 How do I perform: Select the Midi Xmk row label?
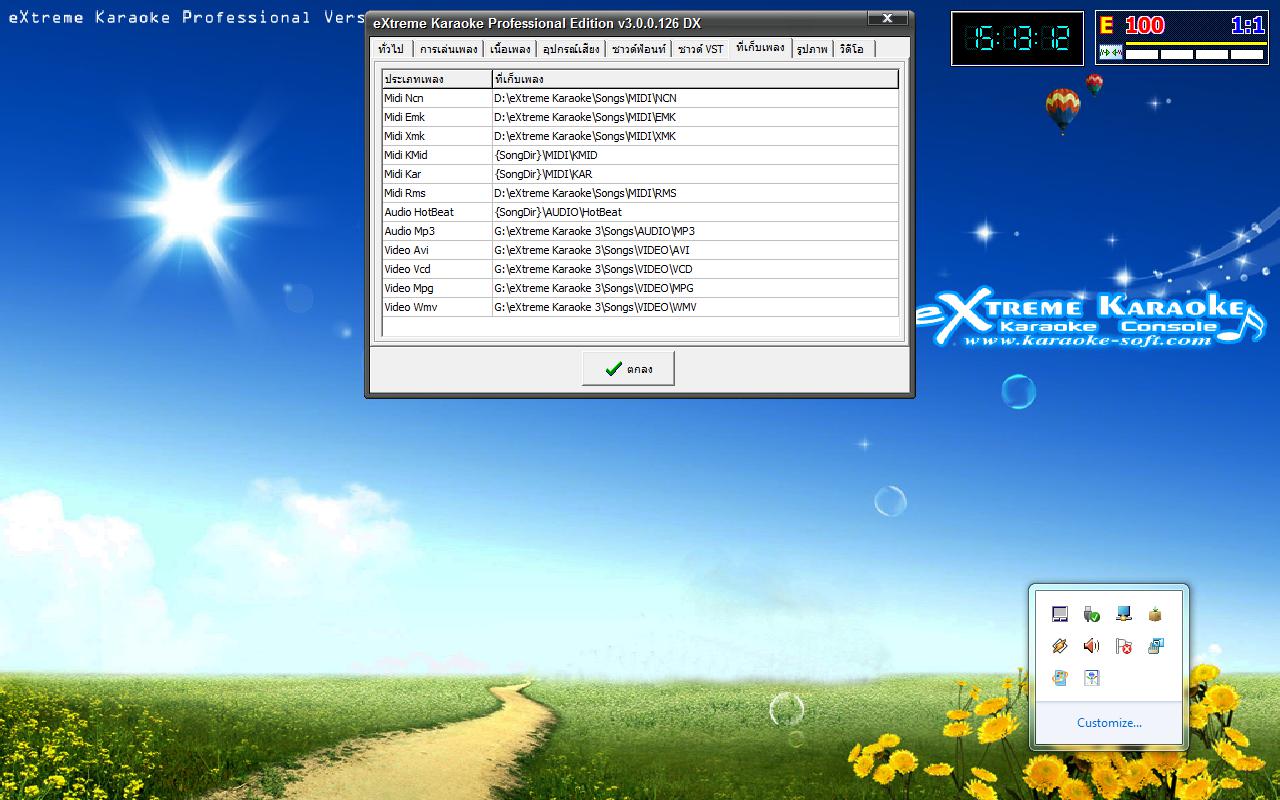tap(437, 136)
